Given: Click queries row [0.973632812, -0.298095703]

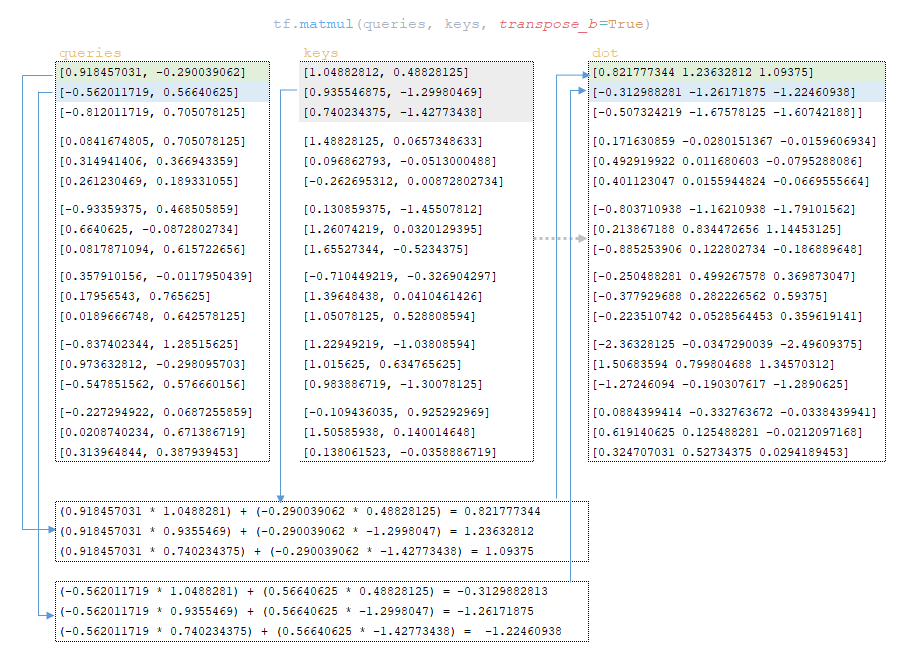Looking at the screenshot, I should tap(152, 364).
